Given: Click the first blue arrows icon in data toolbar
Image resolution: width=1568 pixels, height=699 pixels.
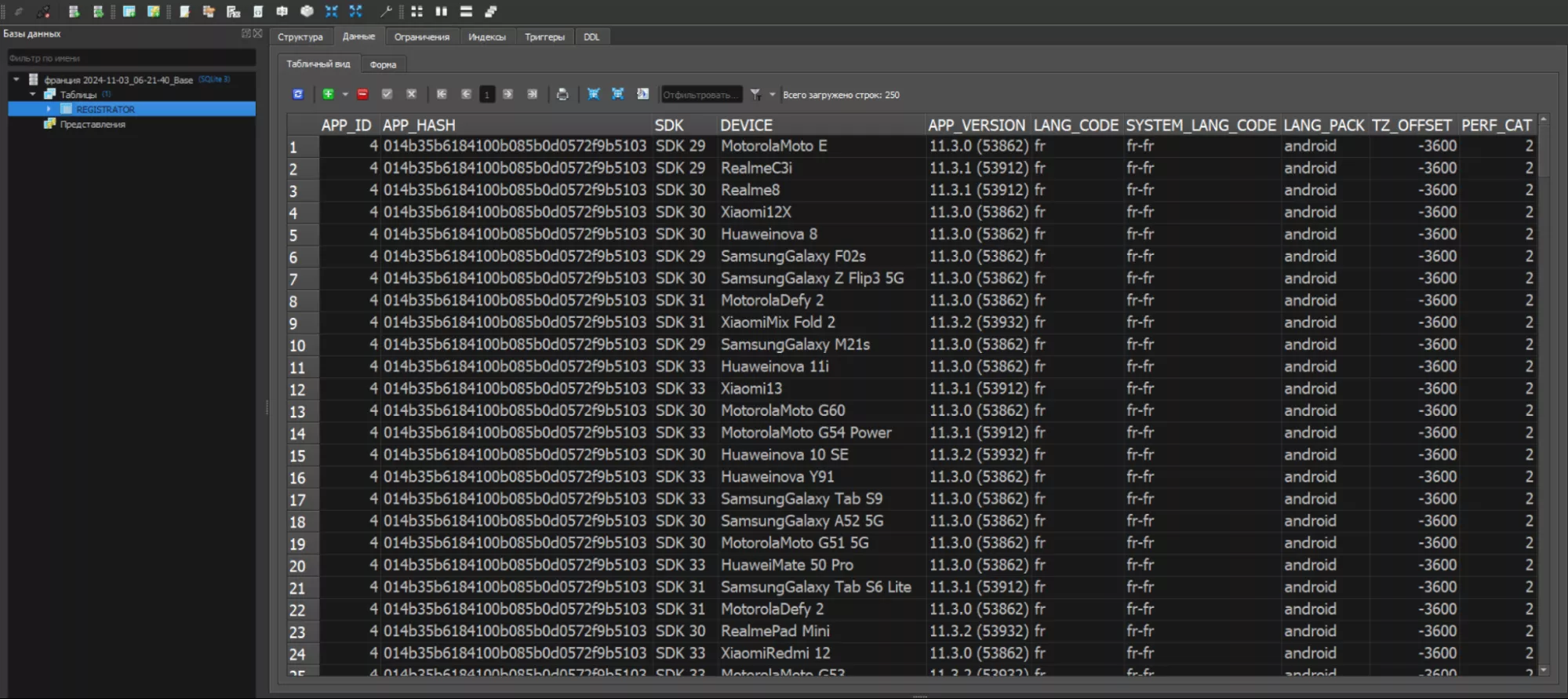Looking at the screenshot, I should (x=594, y=94).
